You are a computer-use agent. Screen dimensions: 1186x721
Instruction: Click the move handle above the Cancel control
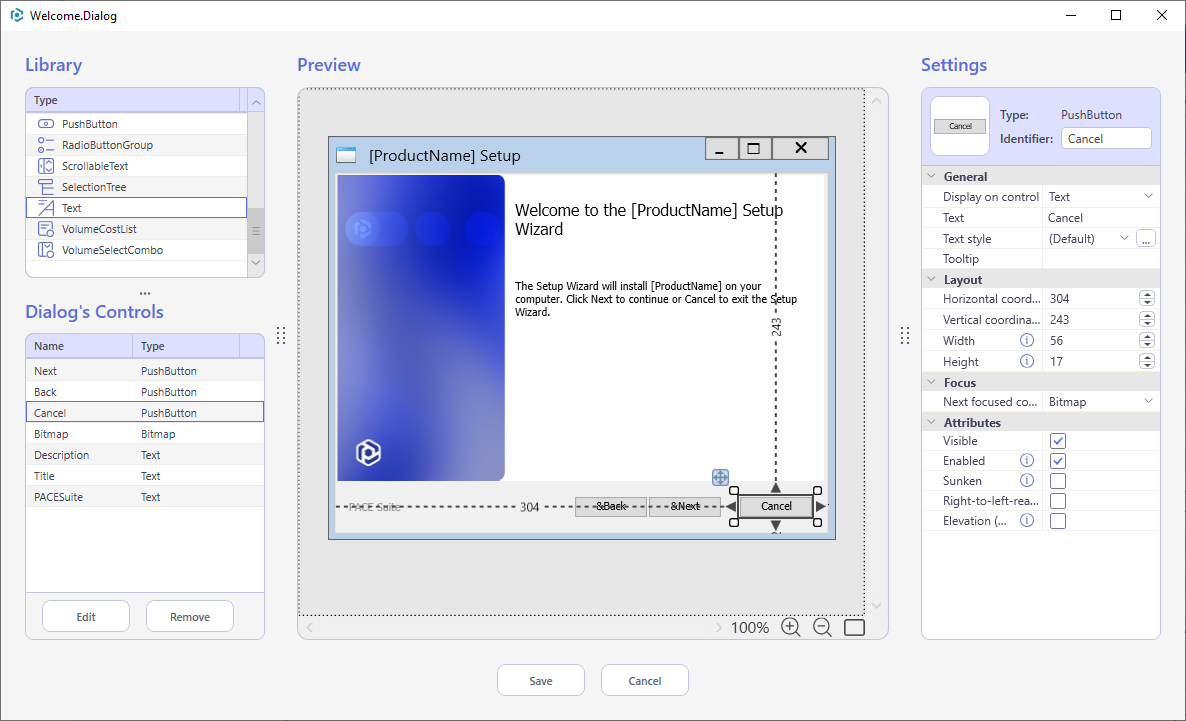point(720,477)
